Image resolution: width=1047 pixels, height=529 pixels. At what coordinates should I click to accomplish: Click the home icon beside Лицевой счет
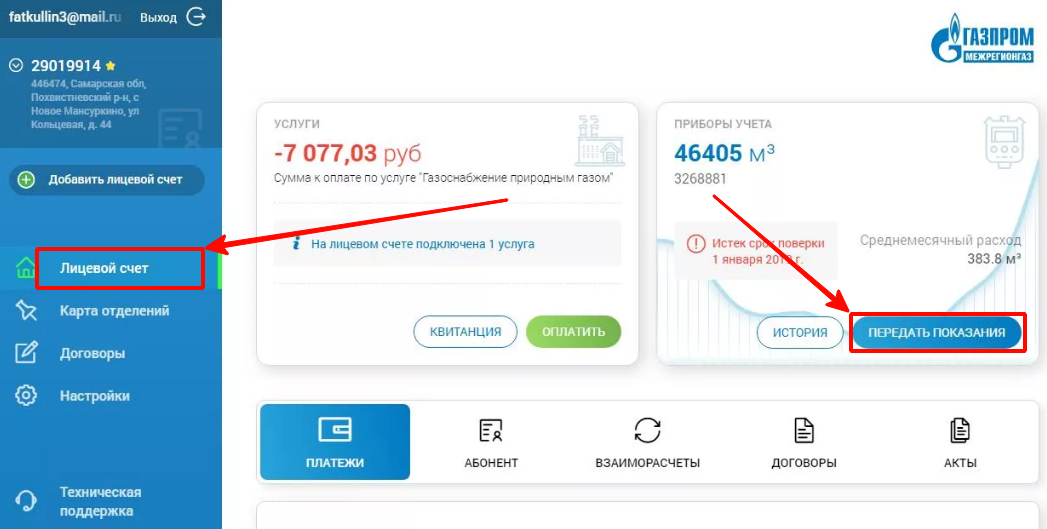[x=25, y=269]
